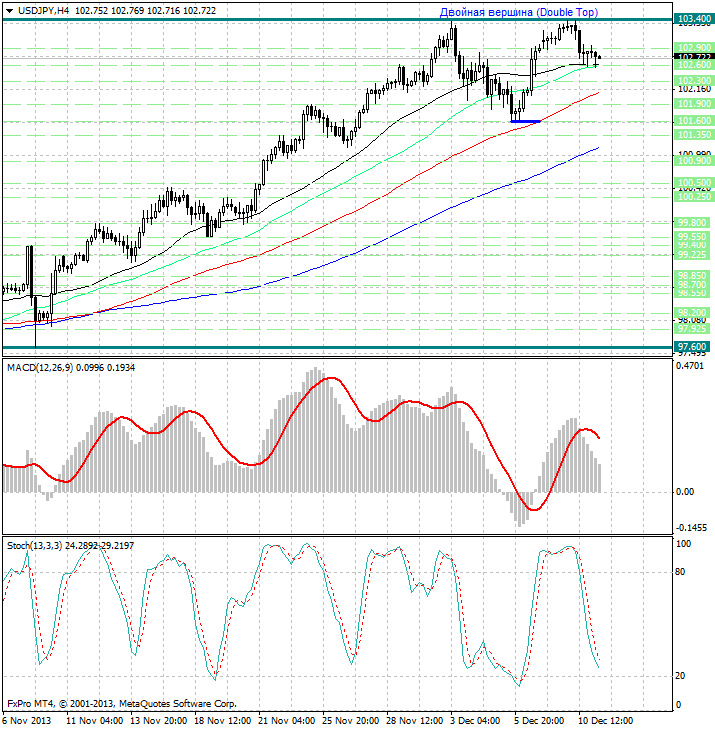Image resolution: width=715 pixels, height=729 pixels.
Task: Select the 100.900 price level label
Action: 693,161
